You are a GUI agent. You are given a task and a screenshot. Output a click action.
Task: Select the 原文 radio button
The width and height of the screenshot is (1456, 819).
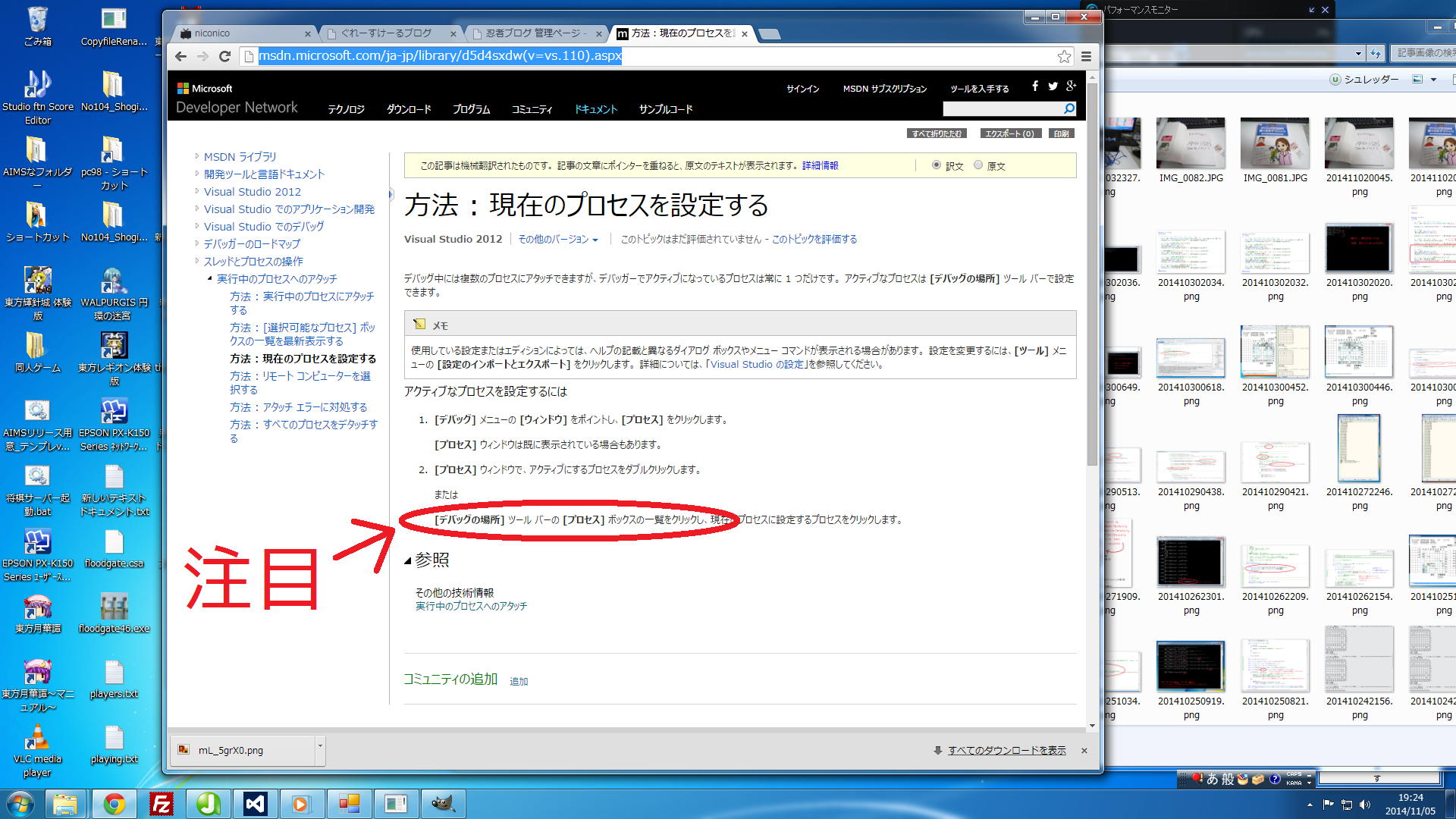point(978,165)
